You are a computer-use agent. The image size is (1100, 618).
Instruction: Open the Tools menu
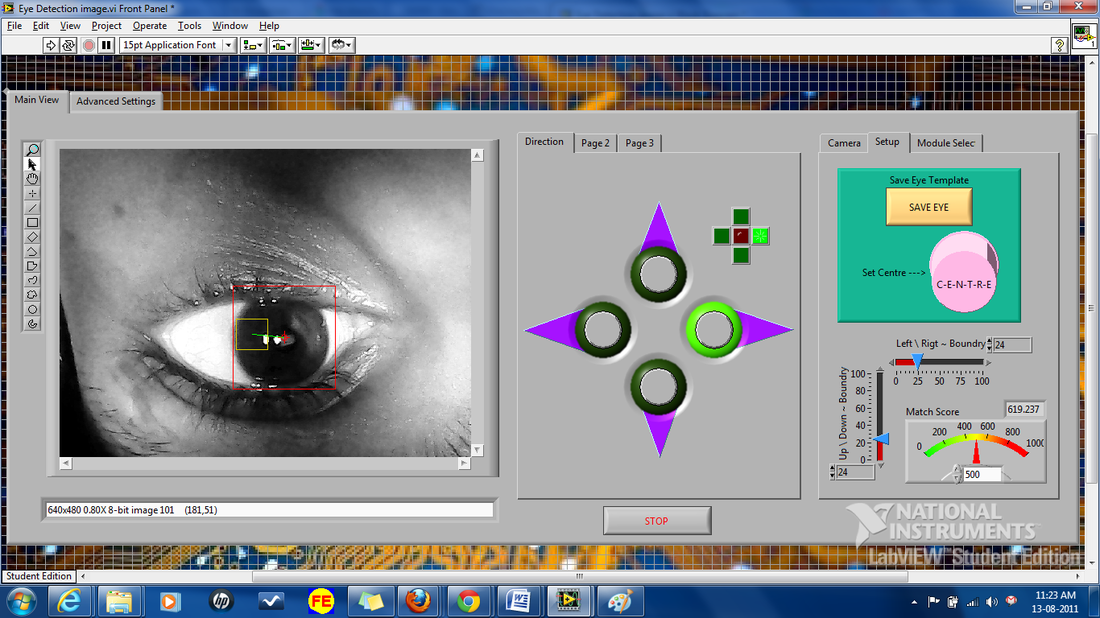189,26
